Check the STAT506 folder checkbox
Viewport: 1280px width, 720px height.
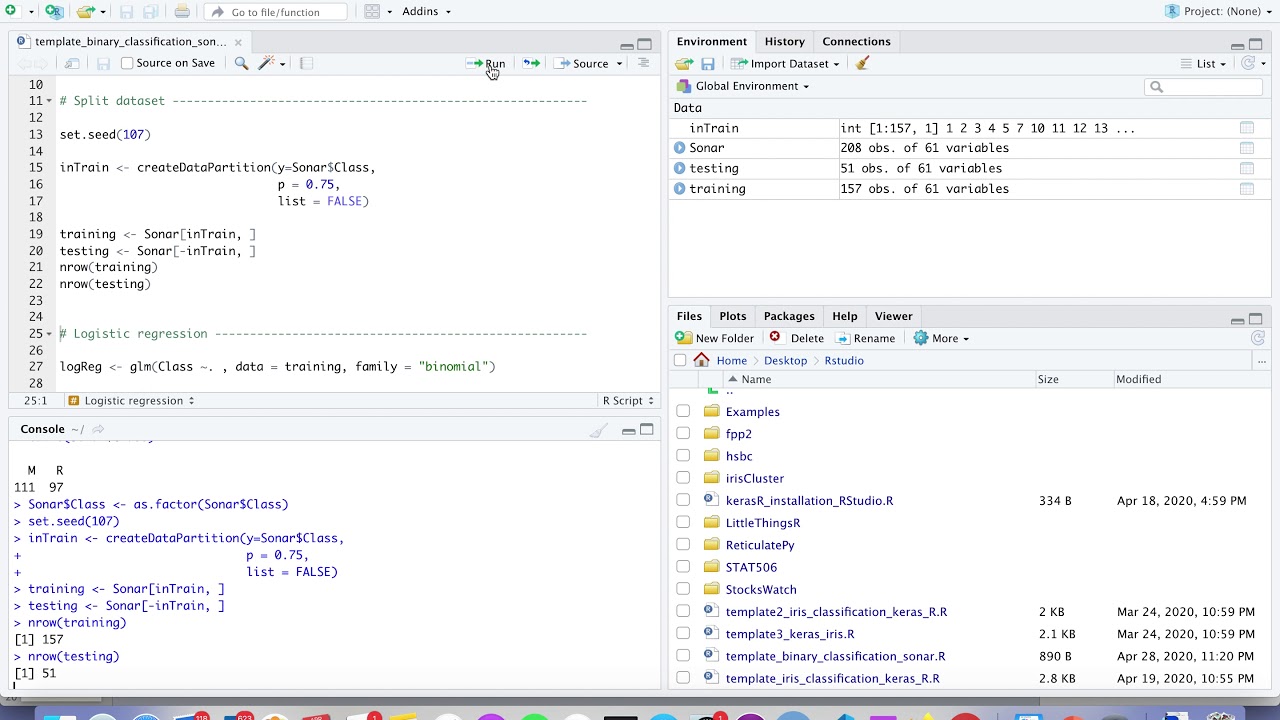point(683,567)
